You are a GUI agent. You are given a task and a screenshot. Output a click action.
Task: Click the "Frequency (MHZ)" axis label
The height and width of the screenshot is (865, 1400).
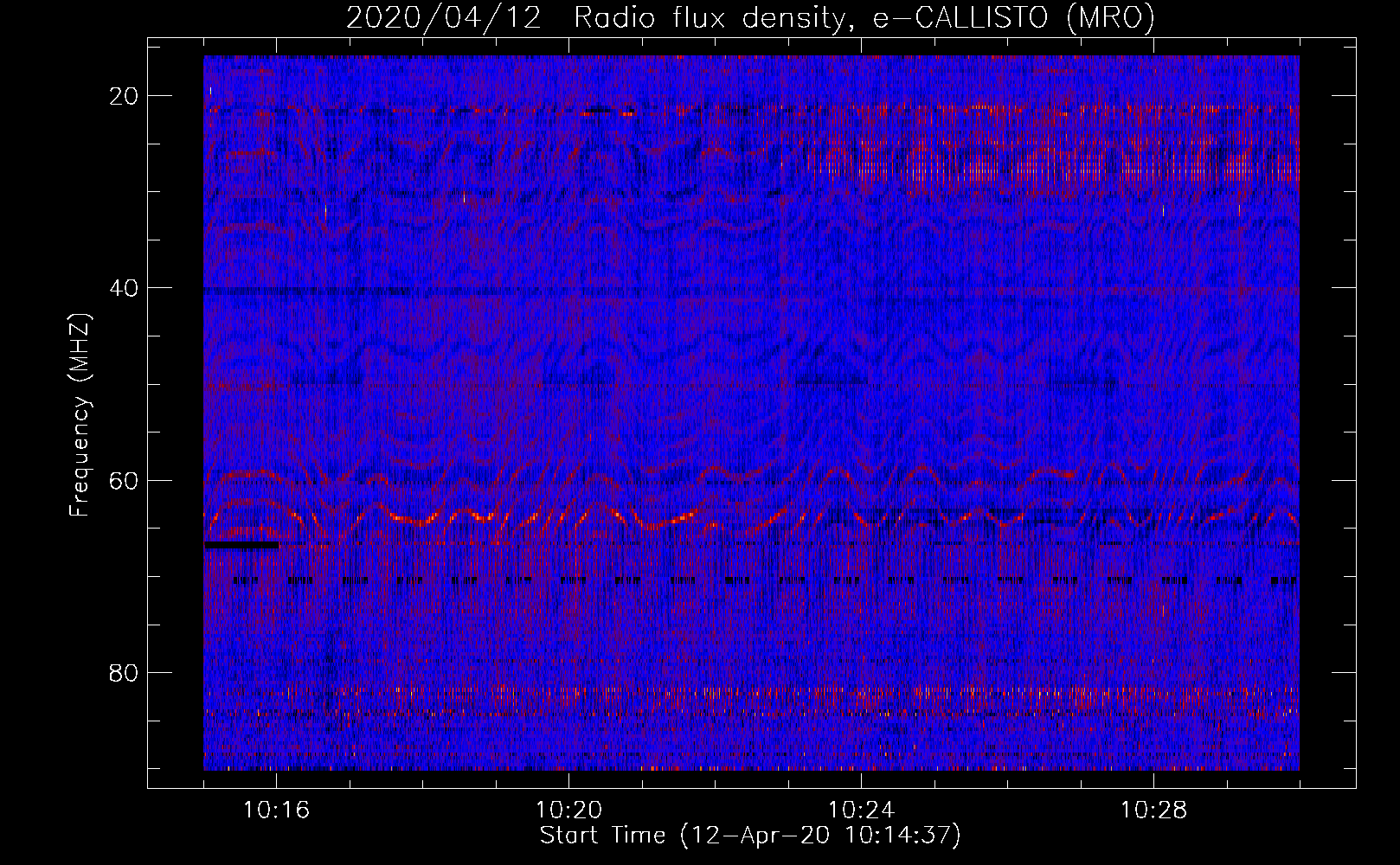tap(80, 415)
